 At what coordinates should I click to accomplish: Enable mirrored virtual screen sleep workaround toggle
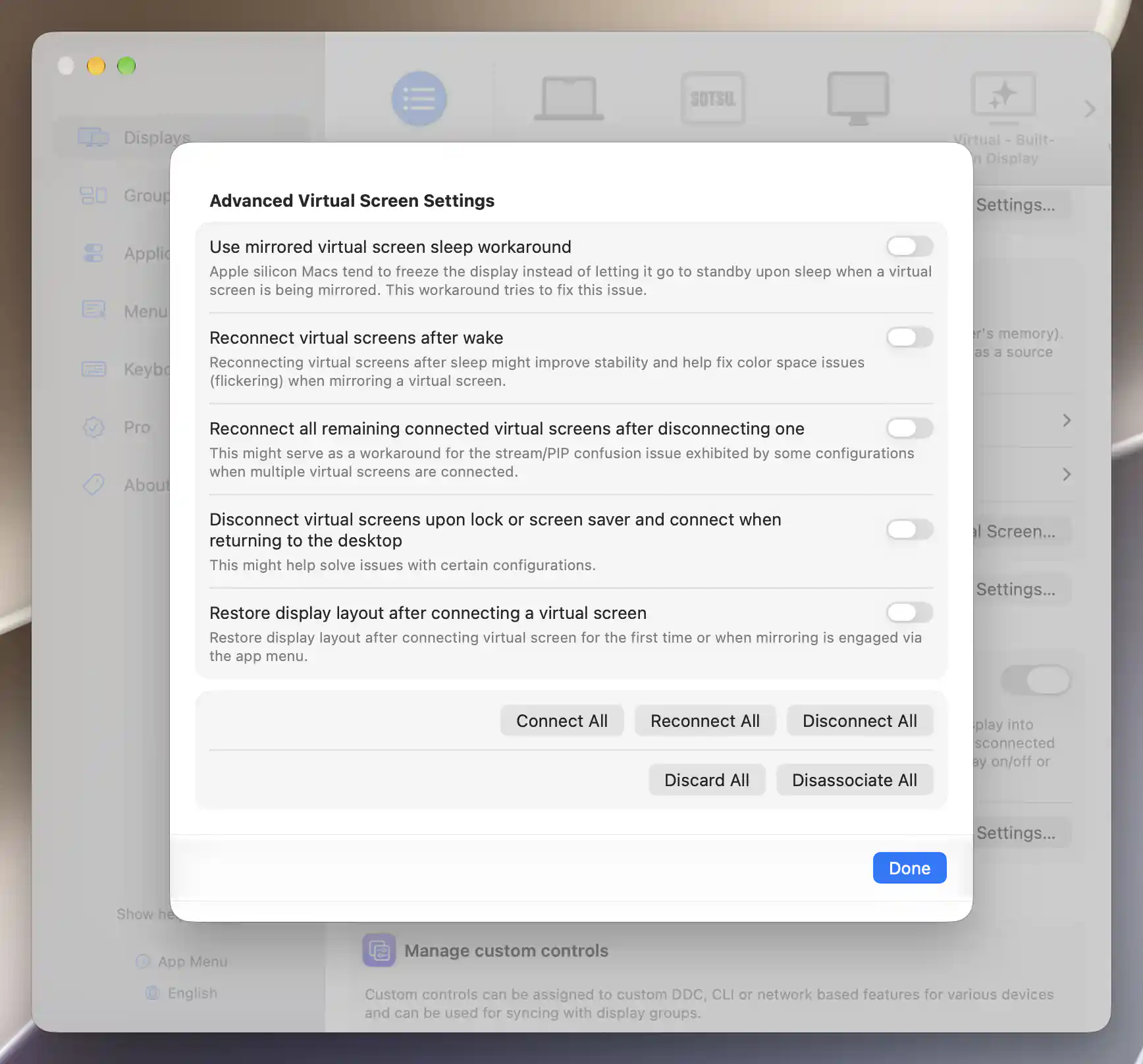[909, 246]
